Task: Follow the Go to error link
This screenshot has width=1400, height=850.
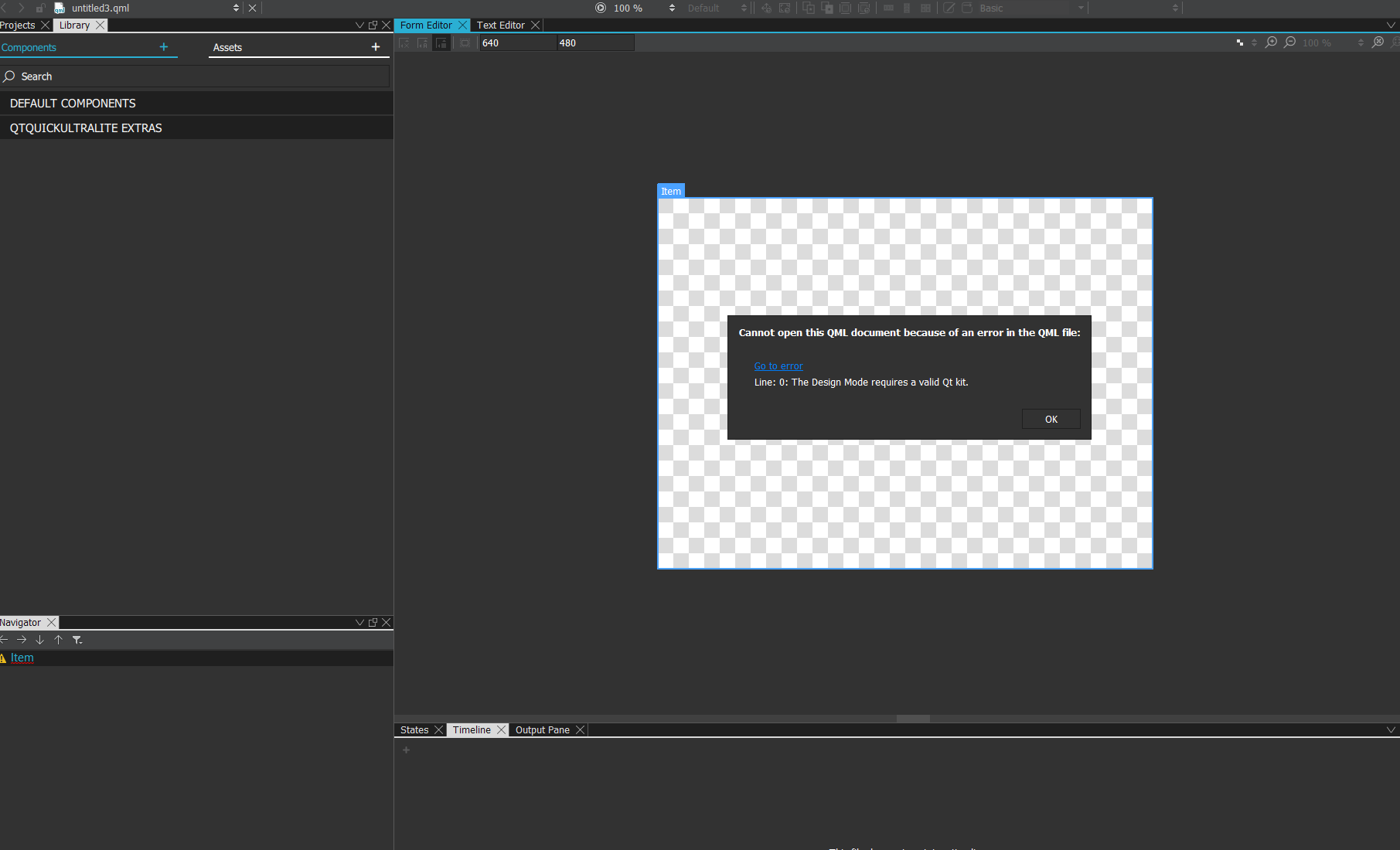Action: [778, 366]
